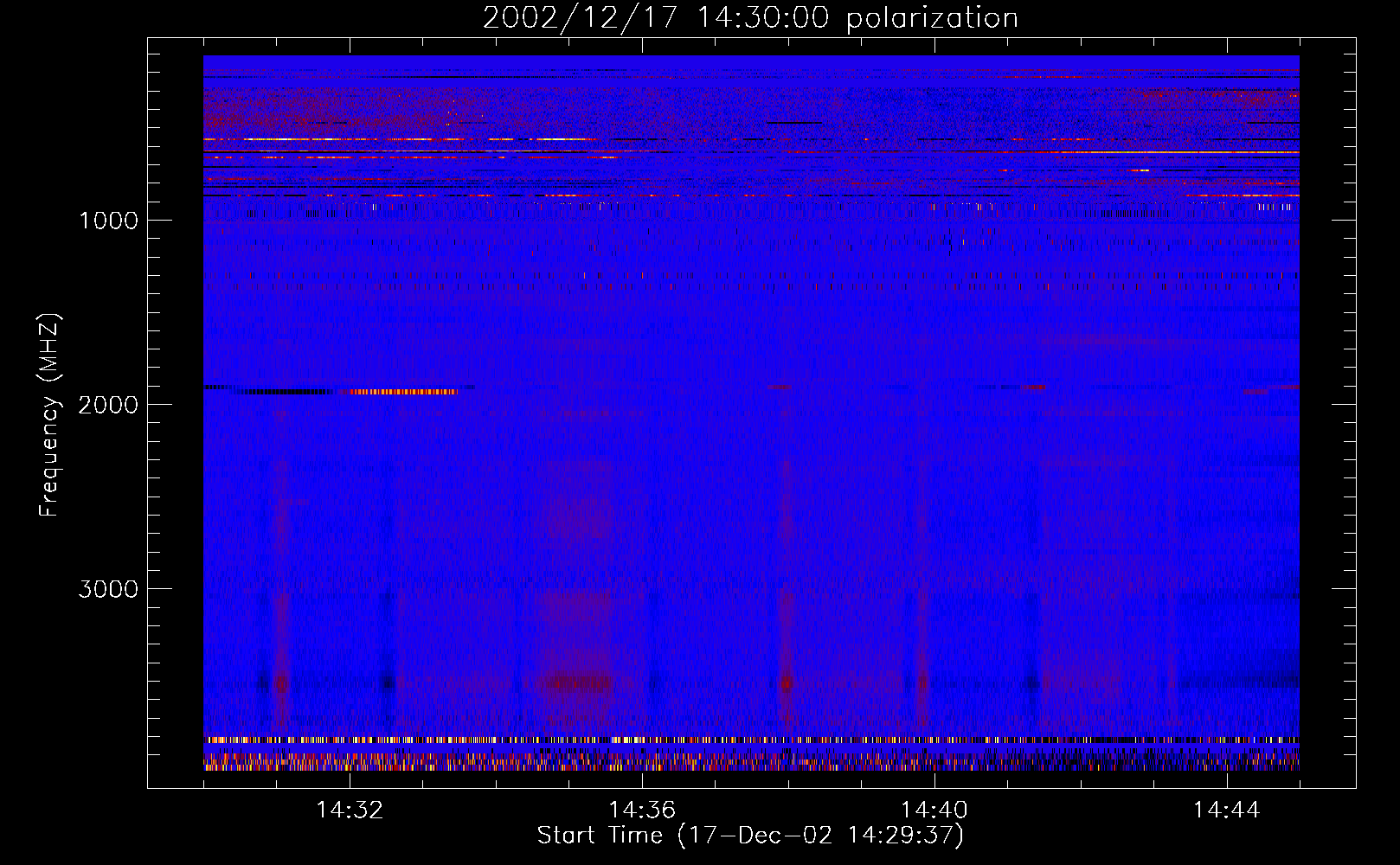1400x865 pixels.
Task: Click the orange streak on the 1900 MHz line
Action: tap(403, 391)
